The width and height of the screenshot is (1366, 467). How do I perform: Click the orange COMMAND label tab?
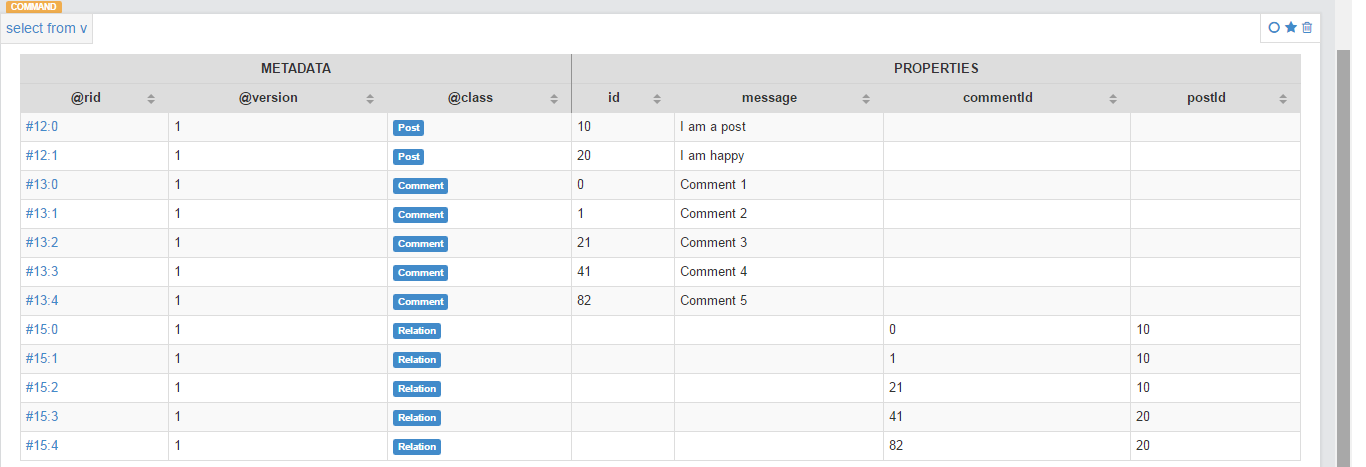(33, 7)
